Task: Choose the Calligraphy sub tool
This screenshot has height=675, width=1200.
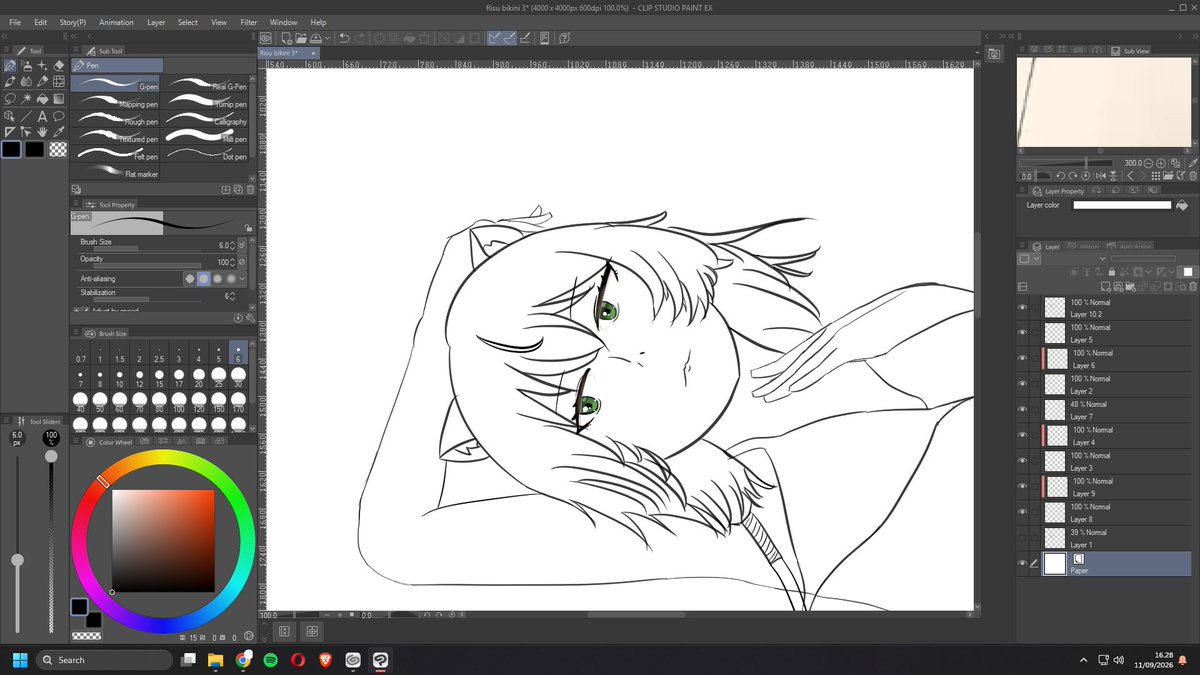Action: pos(206,119)
